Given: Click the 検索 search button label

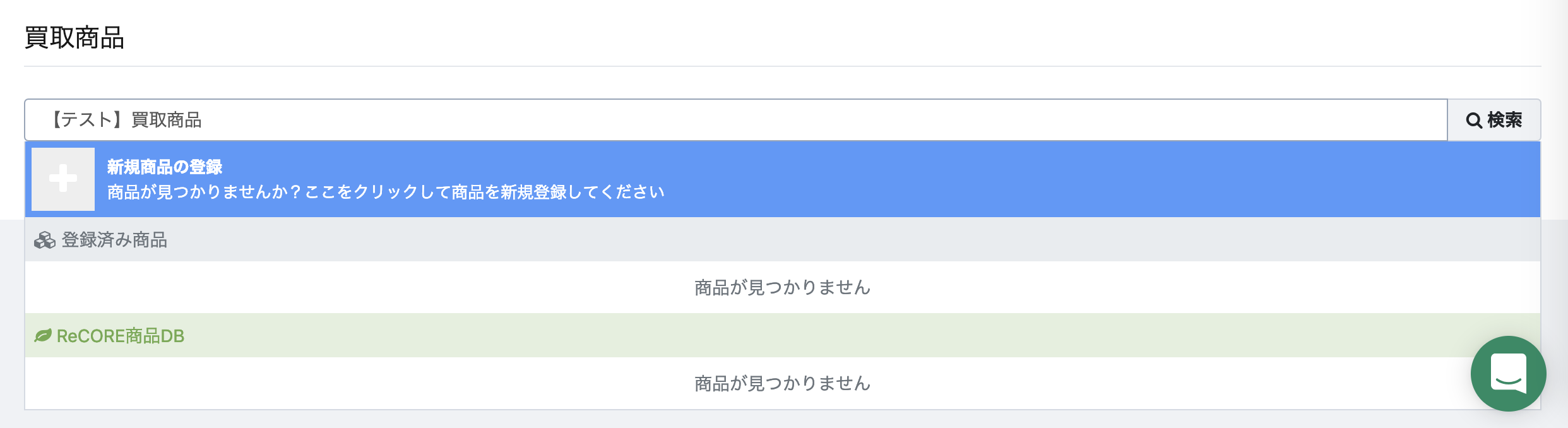Looking at the screenshot, I should click(1504, 120).
